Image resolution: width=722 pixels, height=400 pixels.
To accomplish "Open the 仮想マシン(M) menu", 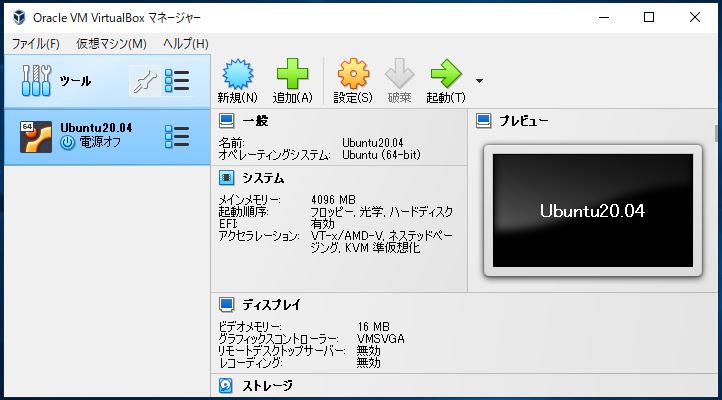I will 111,43.
